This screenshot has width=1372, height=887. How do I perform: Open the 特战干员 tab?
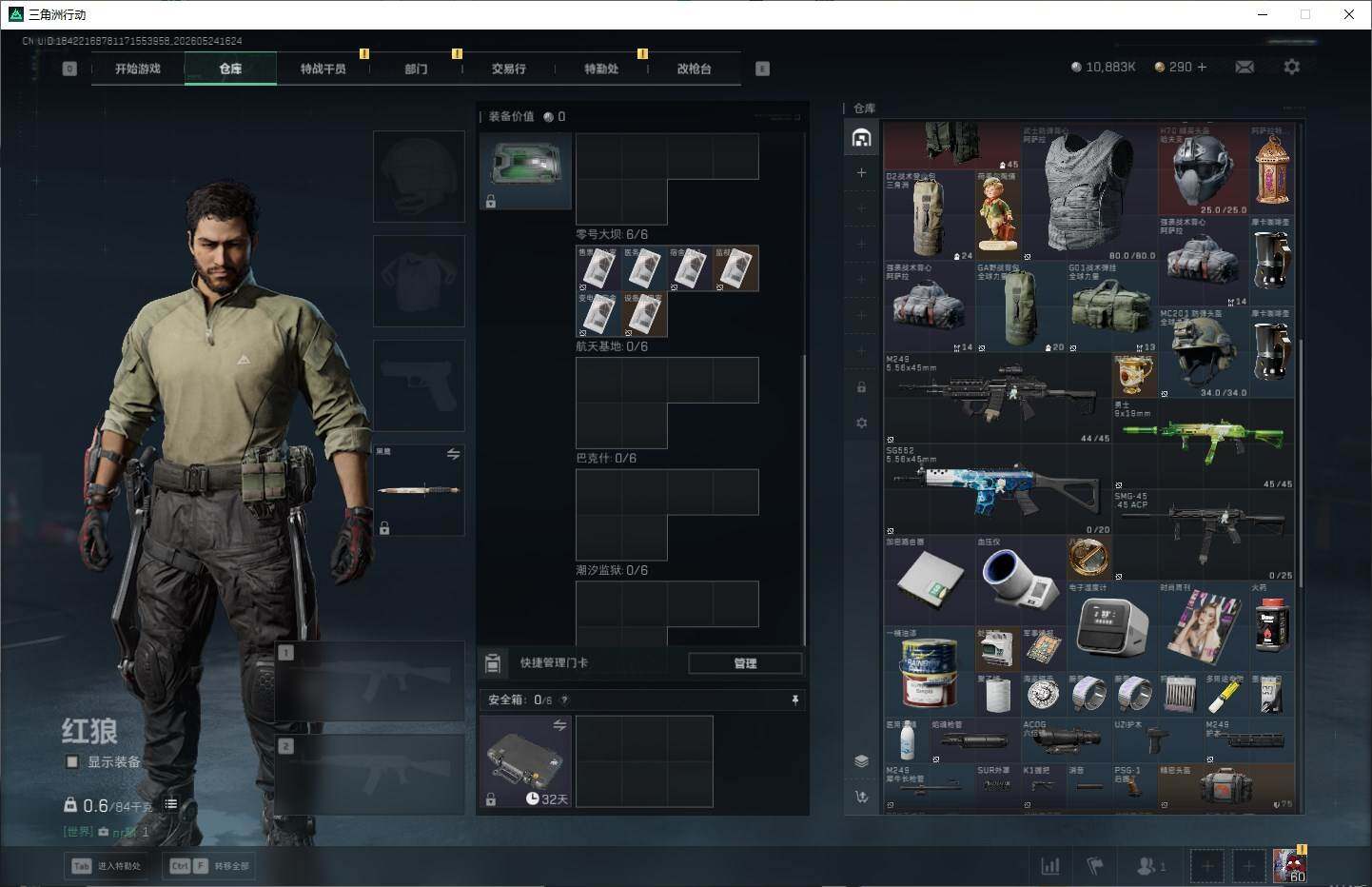323,69
